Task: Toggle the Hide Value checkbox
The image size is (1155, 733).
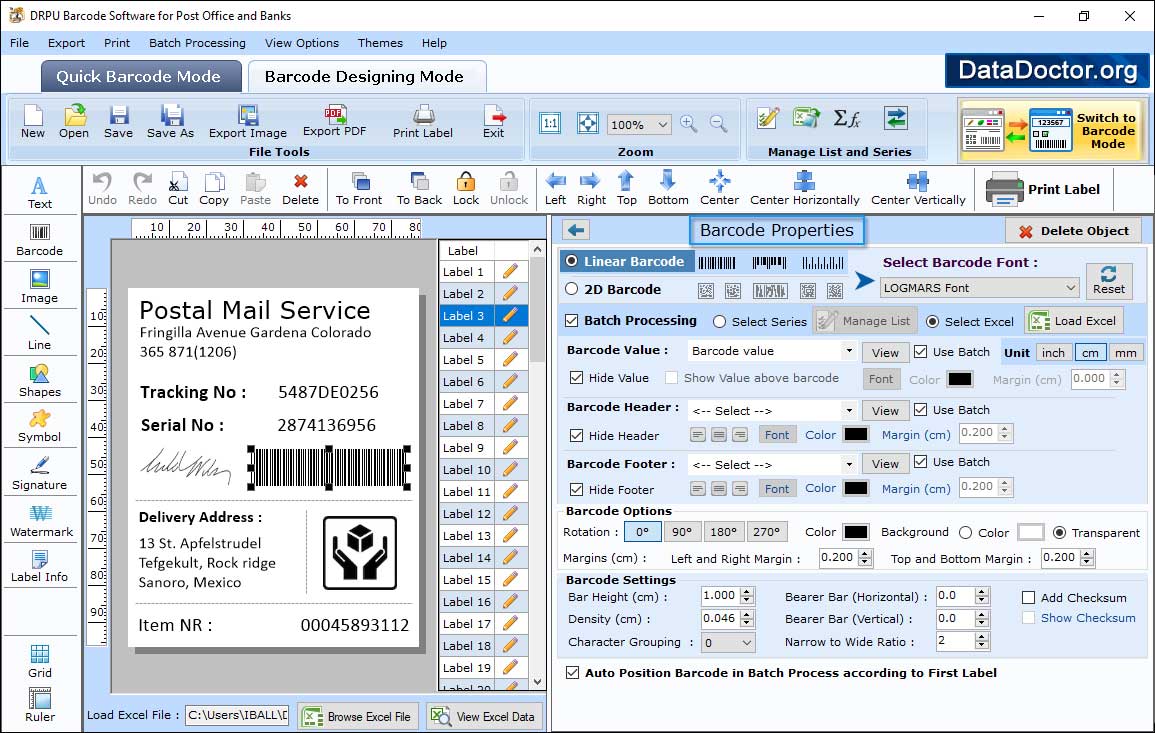Action: [577, 378]
